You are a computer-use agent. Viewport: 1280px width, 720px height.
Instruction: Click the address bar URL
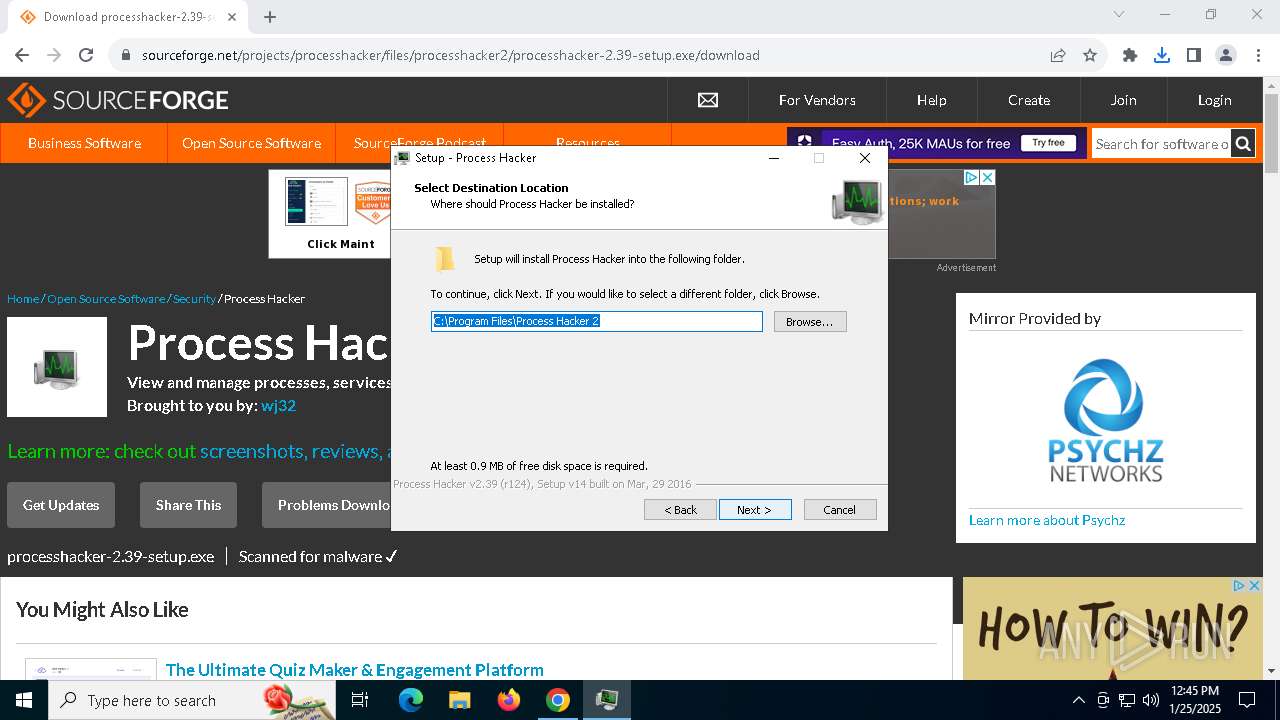[451, 55]
